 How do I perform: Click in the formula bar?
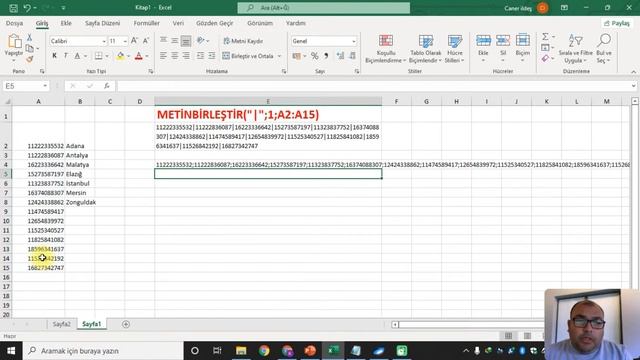pyautogui.click(x=374, y=86)
